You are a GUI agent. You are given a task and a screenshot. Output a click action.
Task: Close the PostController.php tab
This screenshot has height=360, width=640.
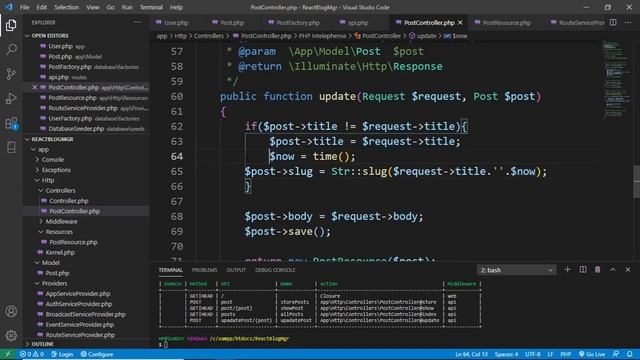pos(460,23)
